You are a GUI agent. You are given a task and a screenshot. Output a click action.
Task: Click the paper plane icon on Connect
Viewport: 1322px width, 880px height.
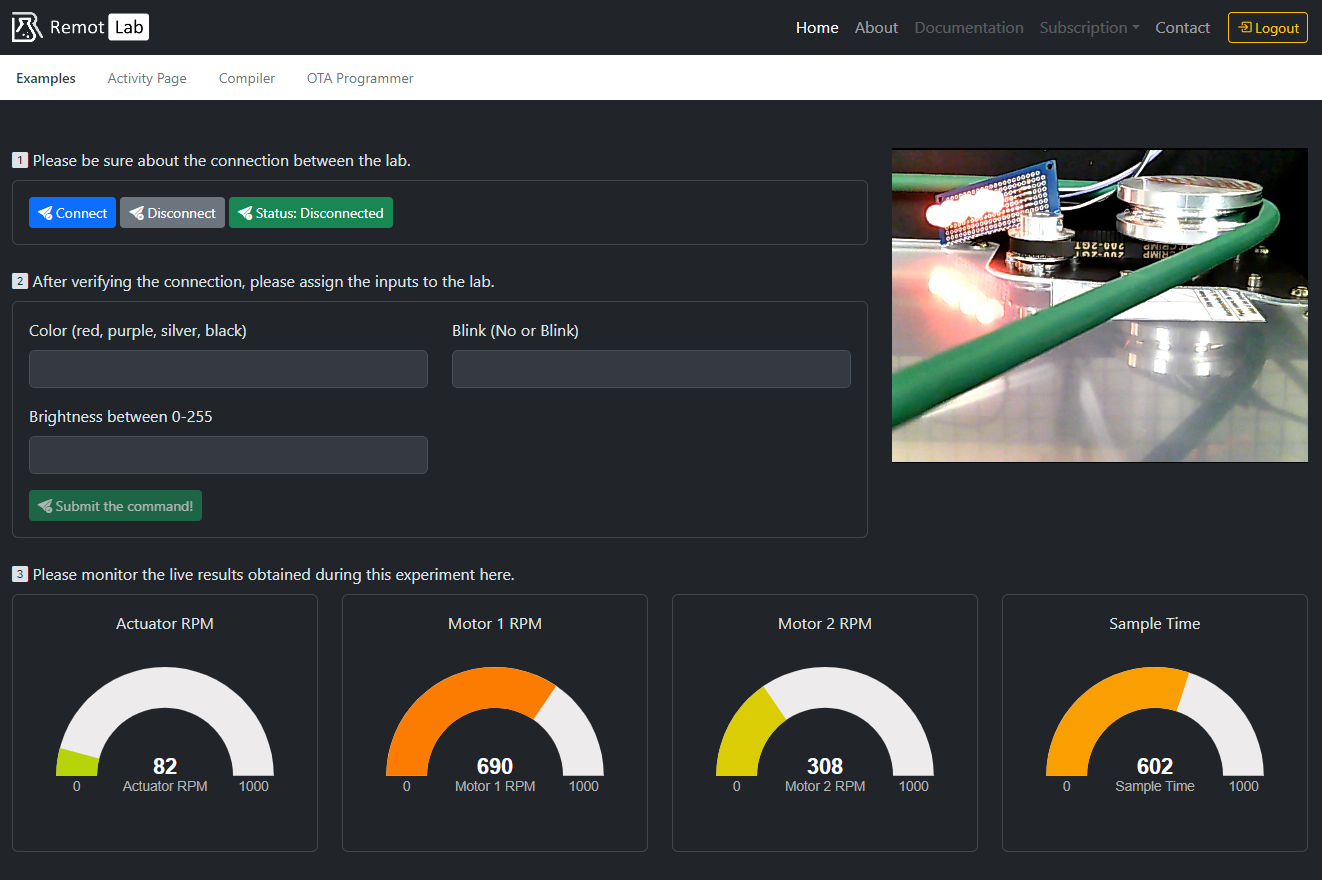tap(45, 213)
